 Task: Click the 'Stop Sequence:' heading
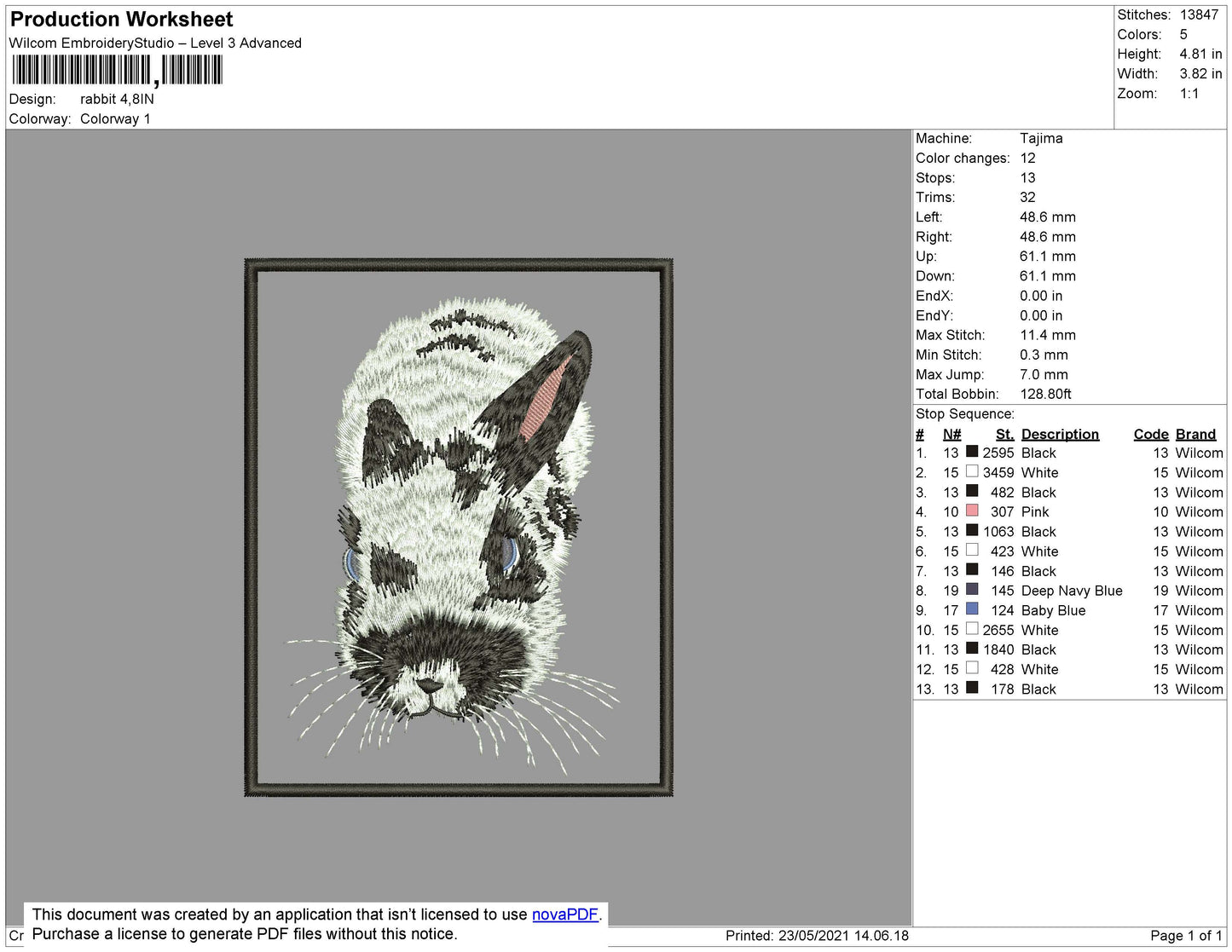coord(965,413)
